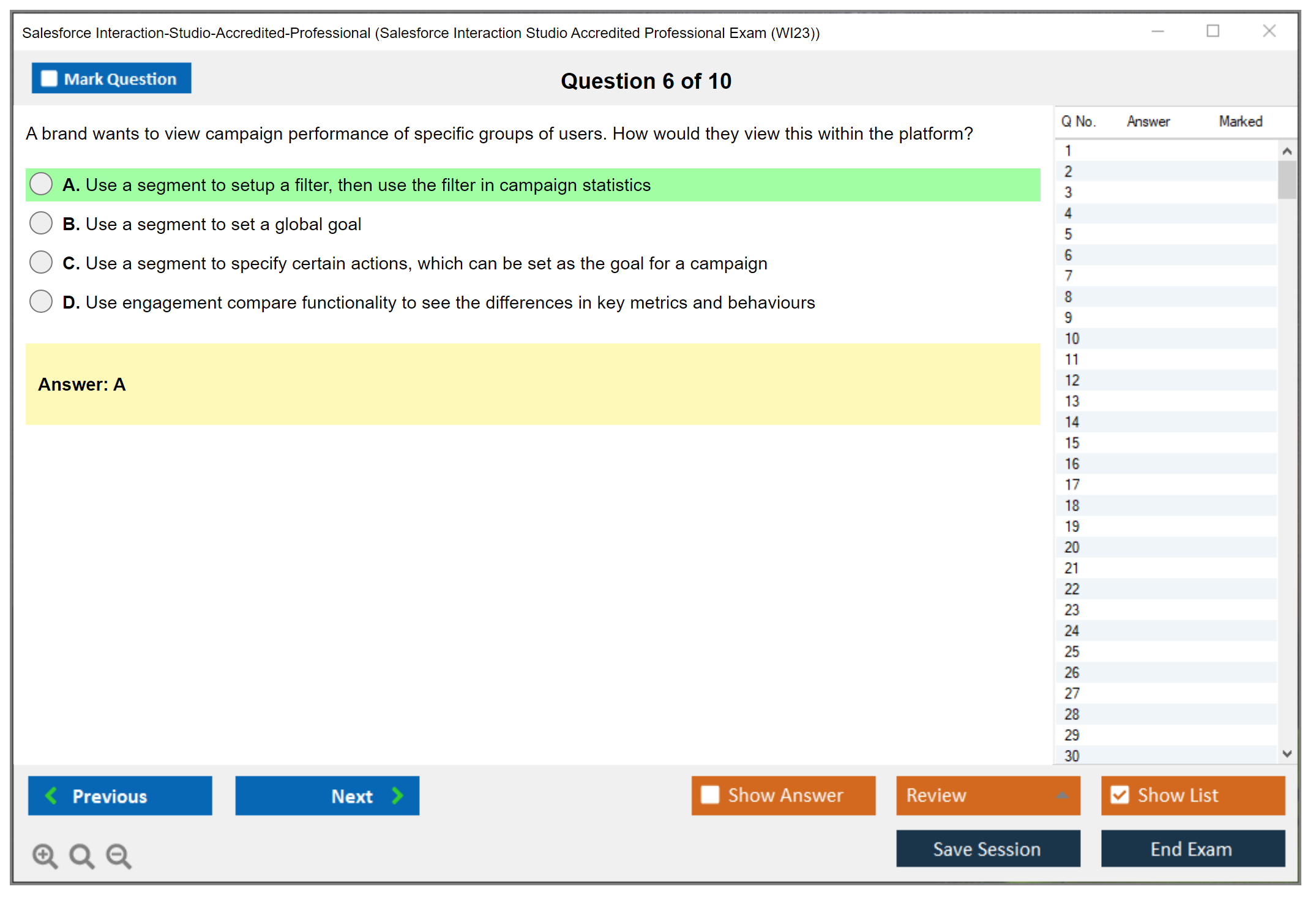This screenshot has width=1316, height=900.
Task: Jump to question 21 in the list
Action: pos(1072,568)
